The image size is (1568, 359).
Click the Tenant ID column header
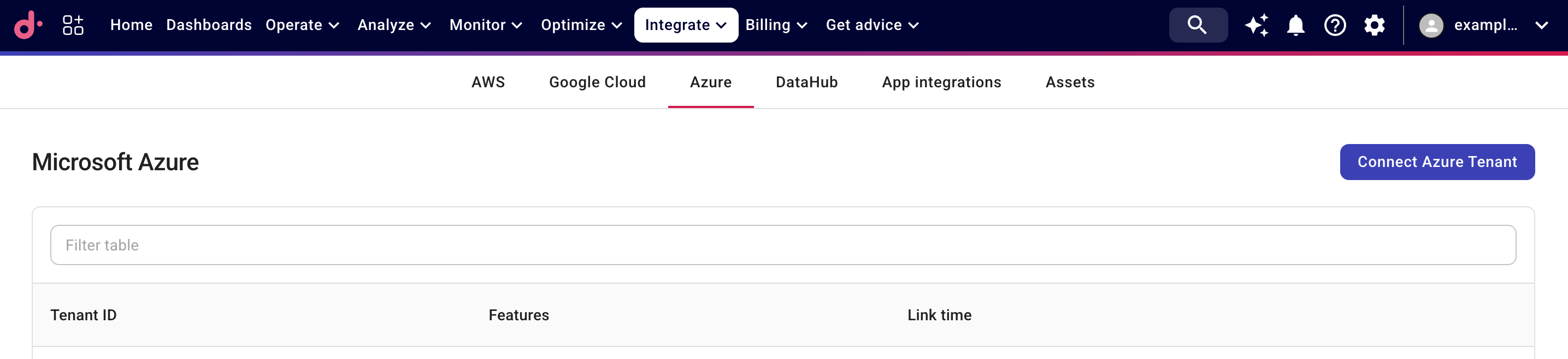pyautogui.click(x=84, y=315)
